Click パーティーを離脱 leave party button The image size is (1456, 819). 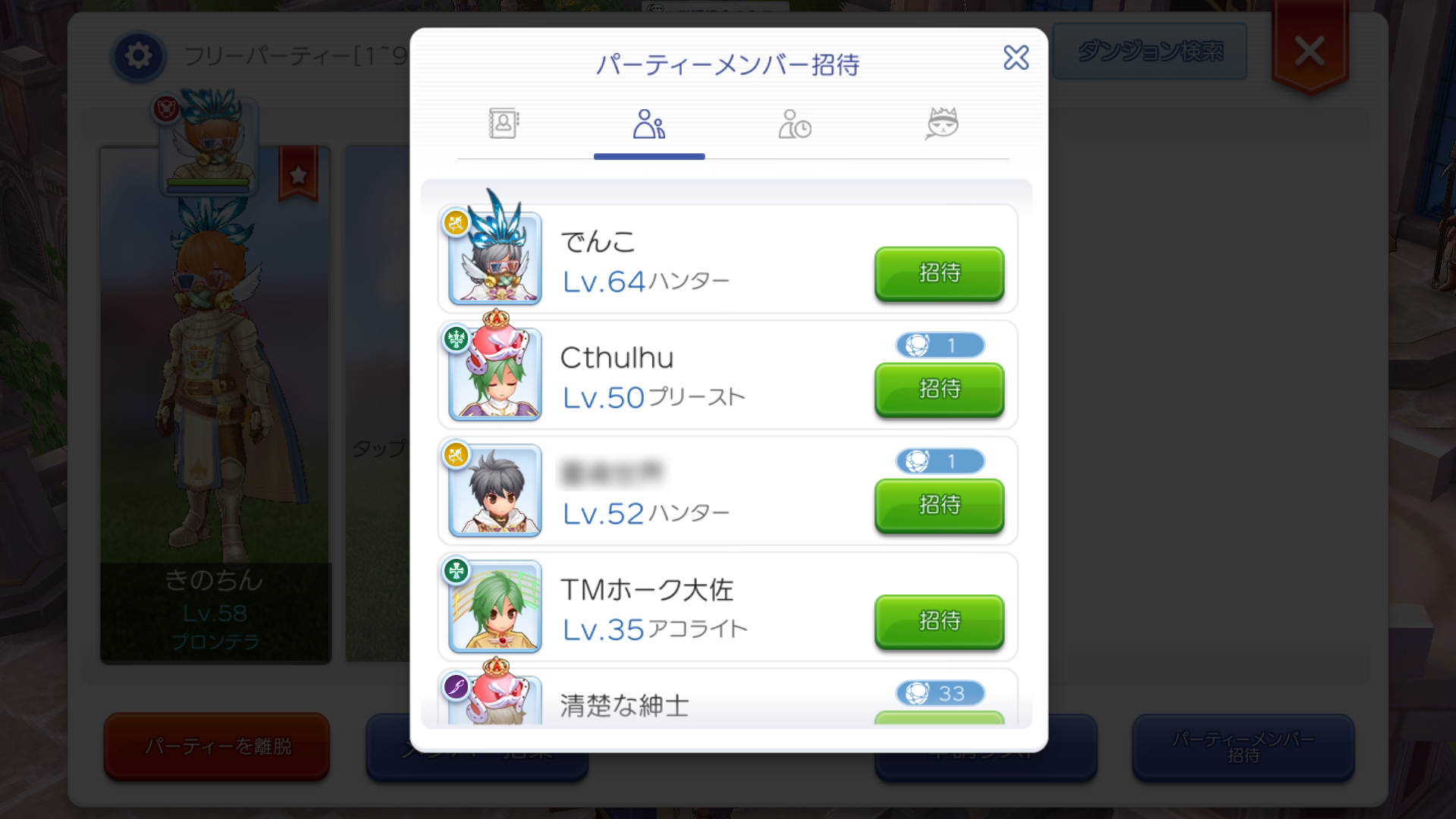(217, 746)
